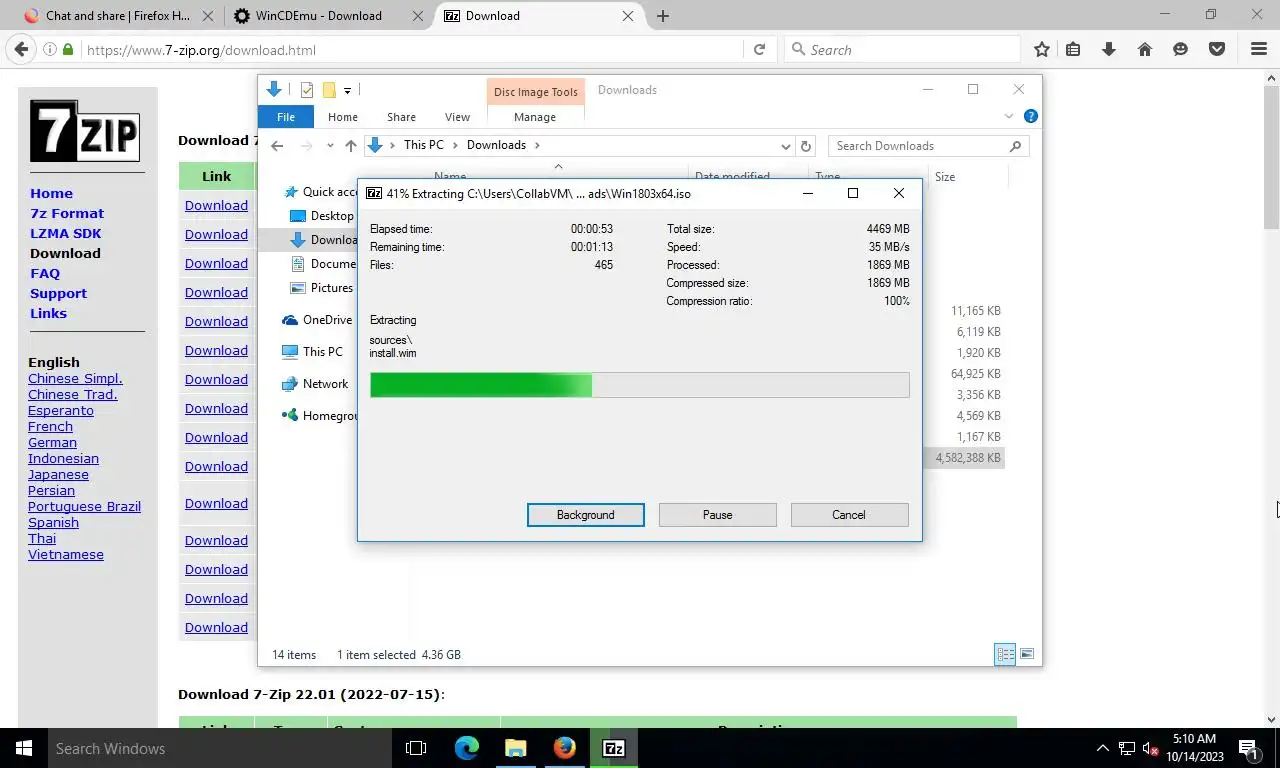
Task: Open LZMA SDK link
Action: [66, 233]
